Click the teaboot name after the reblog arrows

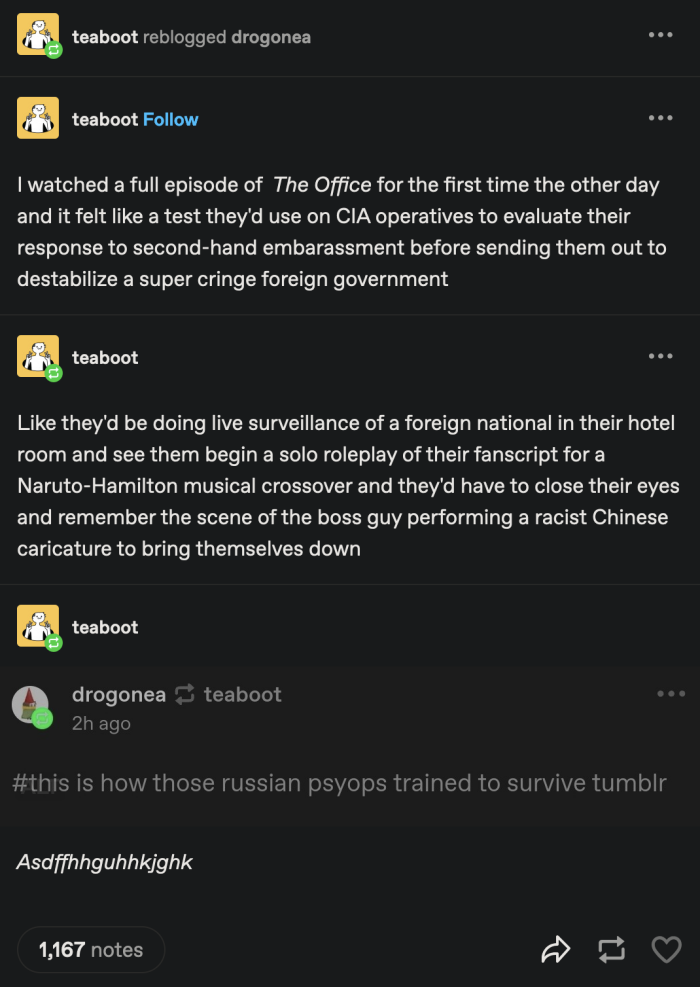coord(243,694)
